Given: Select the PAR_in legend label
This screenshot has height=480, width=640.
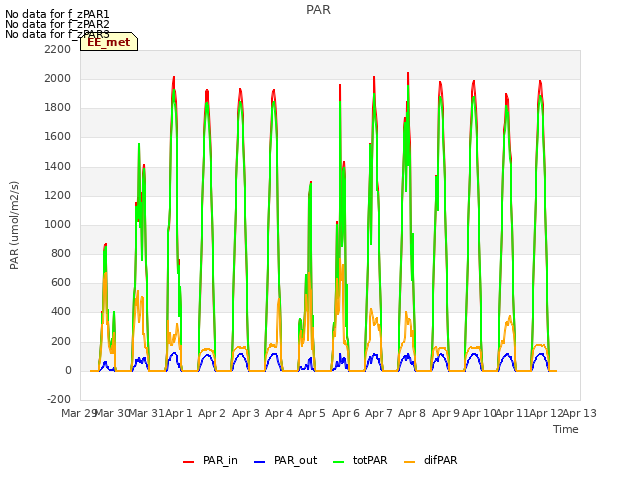Looking at the screenshot, I should pyautogui.click(x=220, y=460).
